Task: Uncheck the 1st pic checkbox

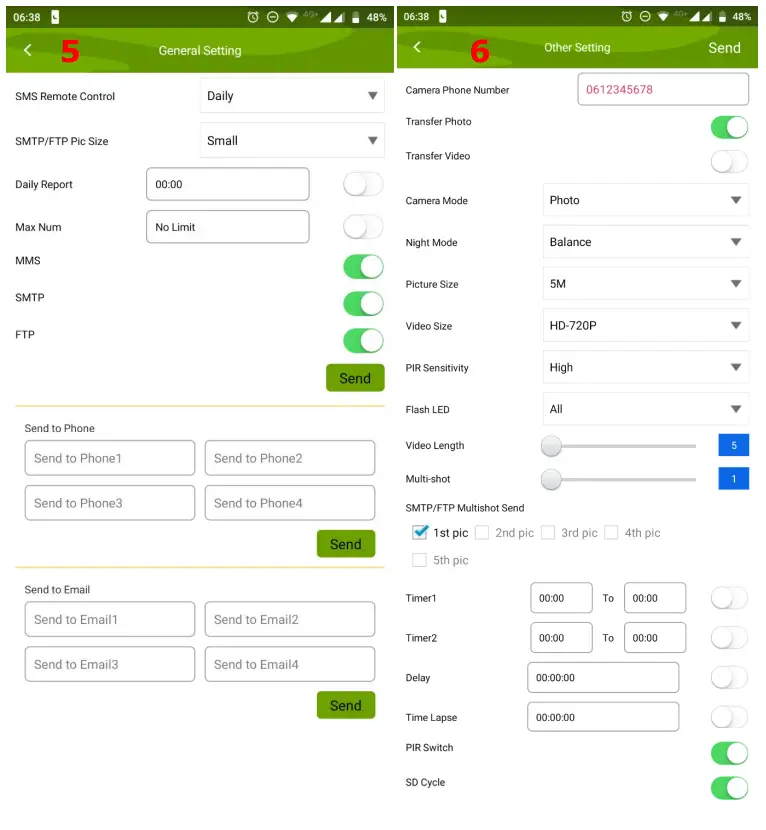Action: (x=420, y=532)
